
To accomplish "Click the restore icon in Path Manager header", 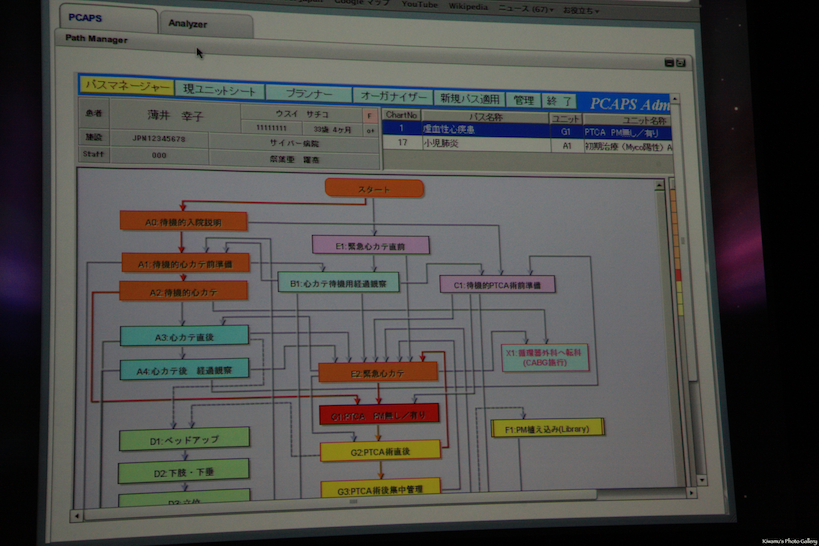I will (x=669, y=63).
